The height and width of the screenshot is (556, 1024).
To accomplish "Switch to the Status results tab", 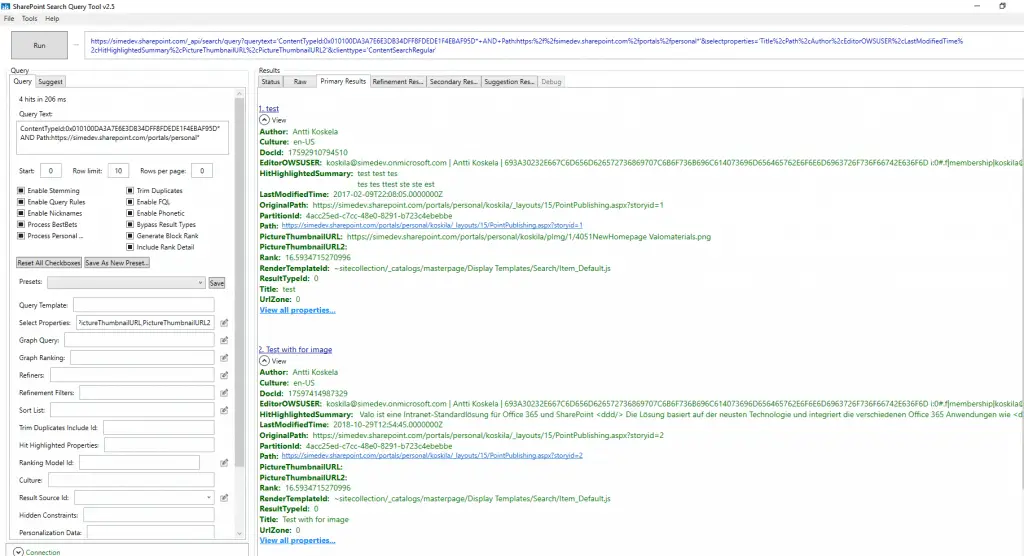I will (x=270, y=82).
